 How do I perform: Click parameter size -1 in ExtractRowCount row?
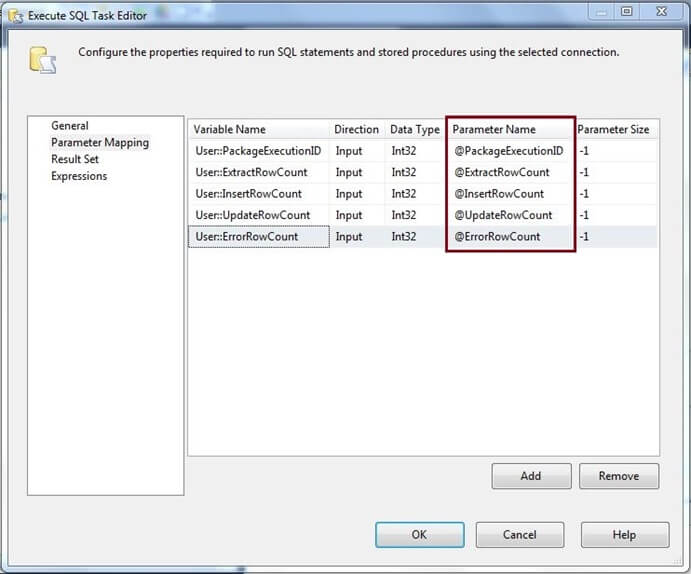point(616,172)
